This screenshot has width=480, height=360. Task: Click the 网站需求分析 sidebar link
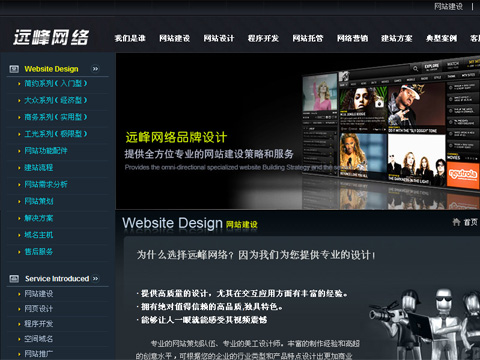pos(46,184)
